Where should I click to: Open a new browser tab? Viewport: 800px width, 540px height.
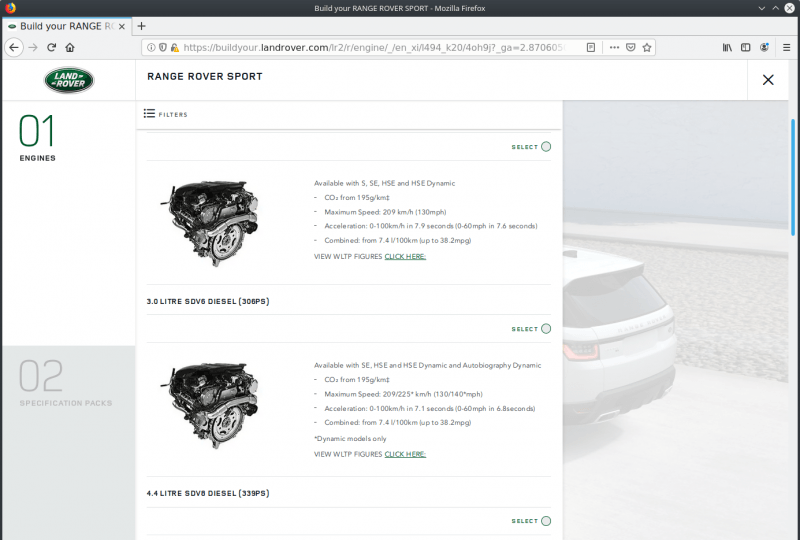(141, 26)
